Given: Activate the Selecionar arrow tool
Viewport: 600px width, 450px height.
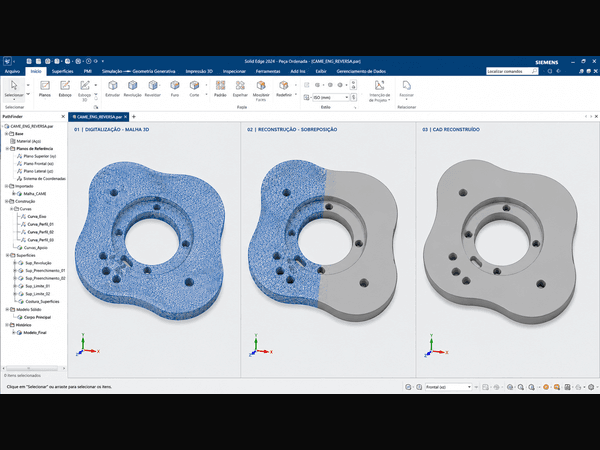Looking at the screenshot, I should (x=14, y=88).
